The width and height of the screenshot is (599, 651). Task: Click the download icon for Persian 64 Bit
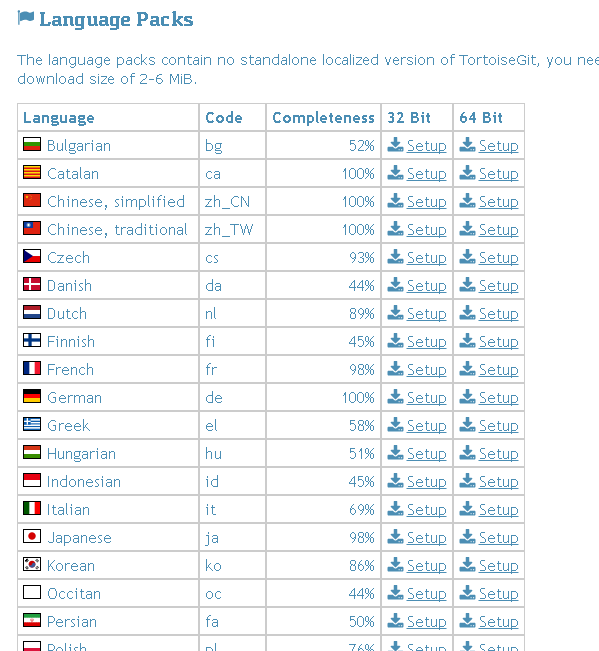pos(467,620)
